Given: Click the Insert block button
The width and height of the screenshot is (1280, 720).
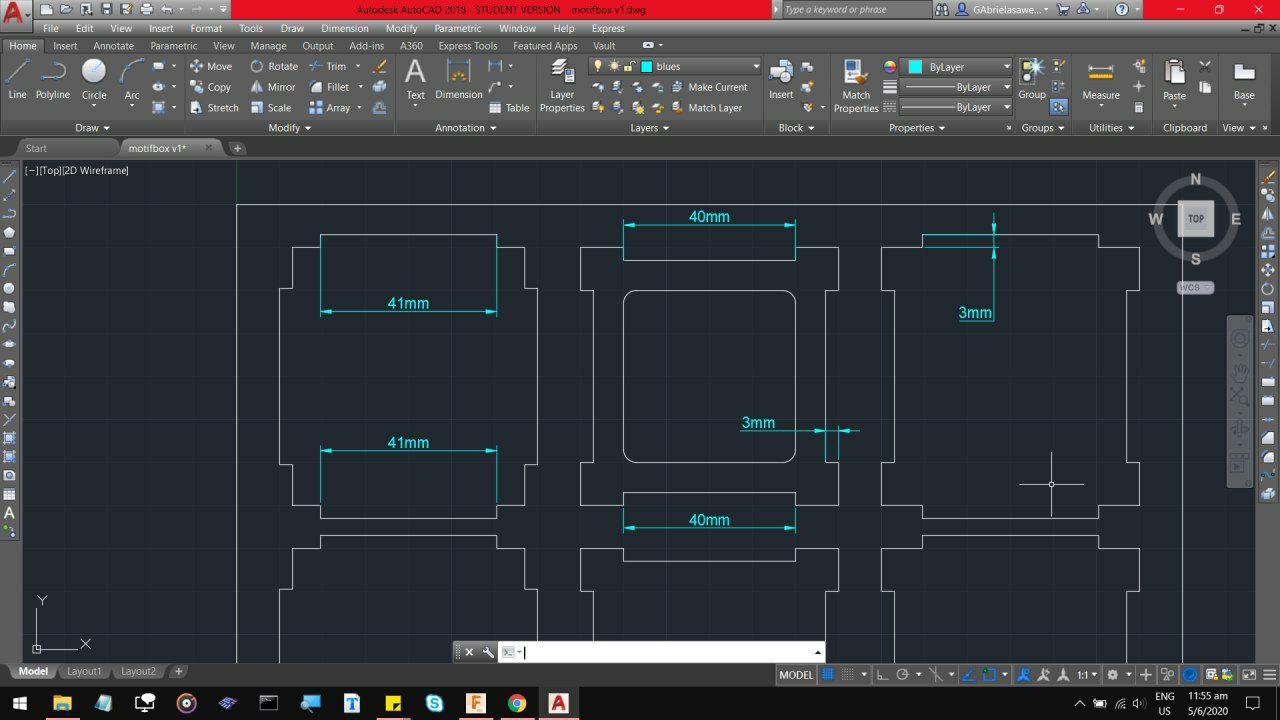Looking at the screenshot, I should coord(781,79).
